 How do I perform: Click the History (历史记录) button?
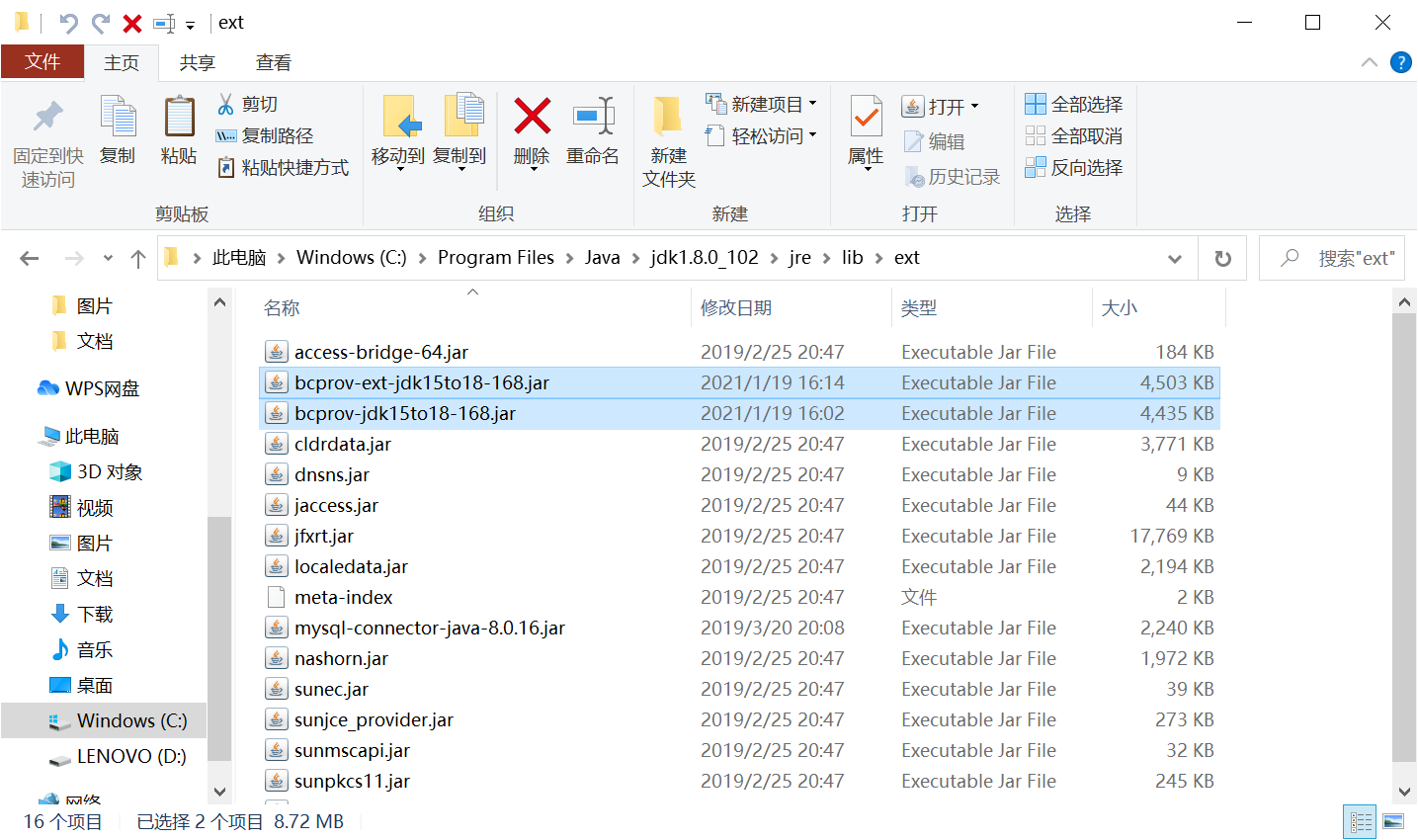[x=952, y=177]
